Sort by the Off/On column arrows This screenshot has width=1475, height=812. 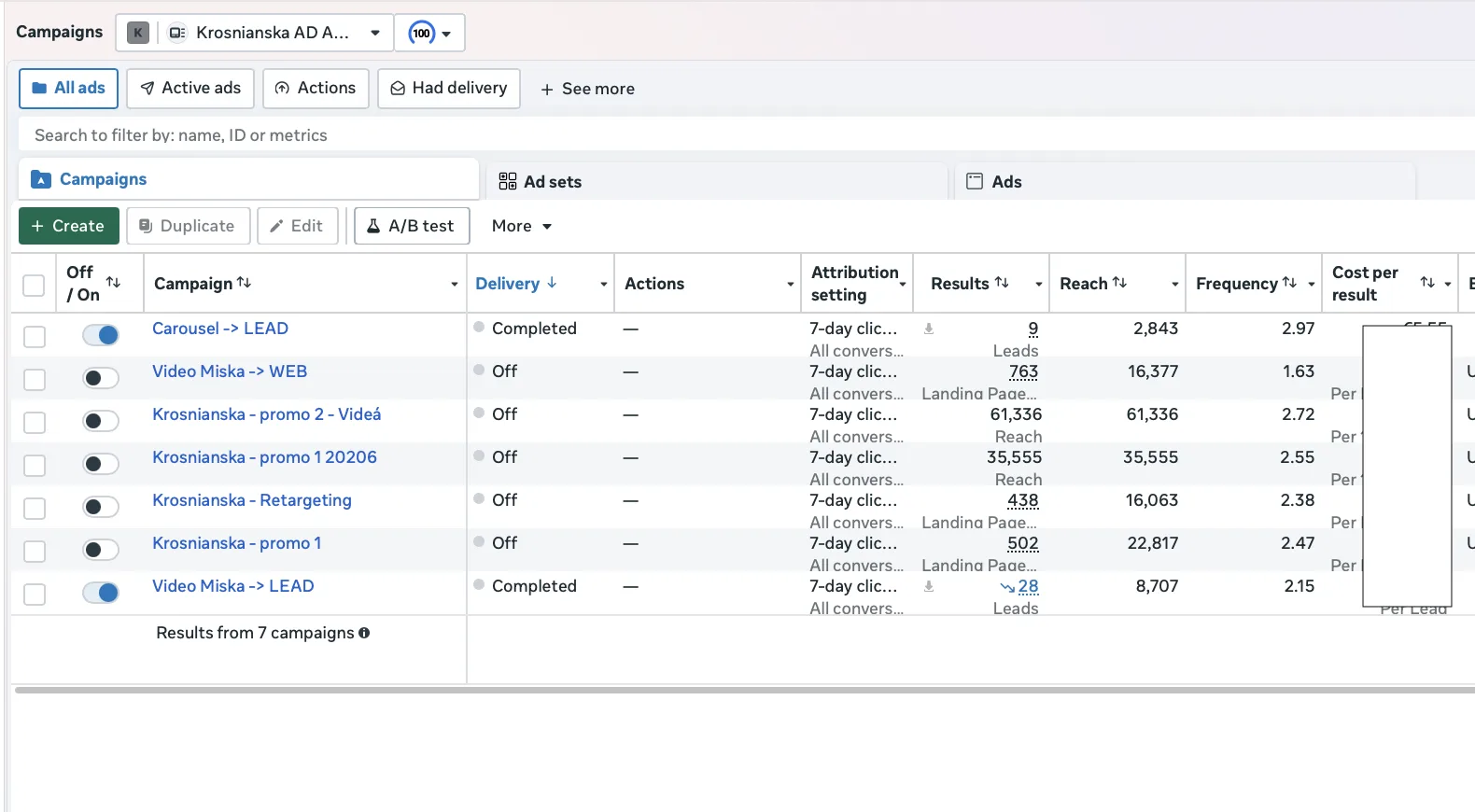pyautogui.click(x=113, y=282)
